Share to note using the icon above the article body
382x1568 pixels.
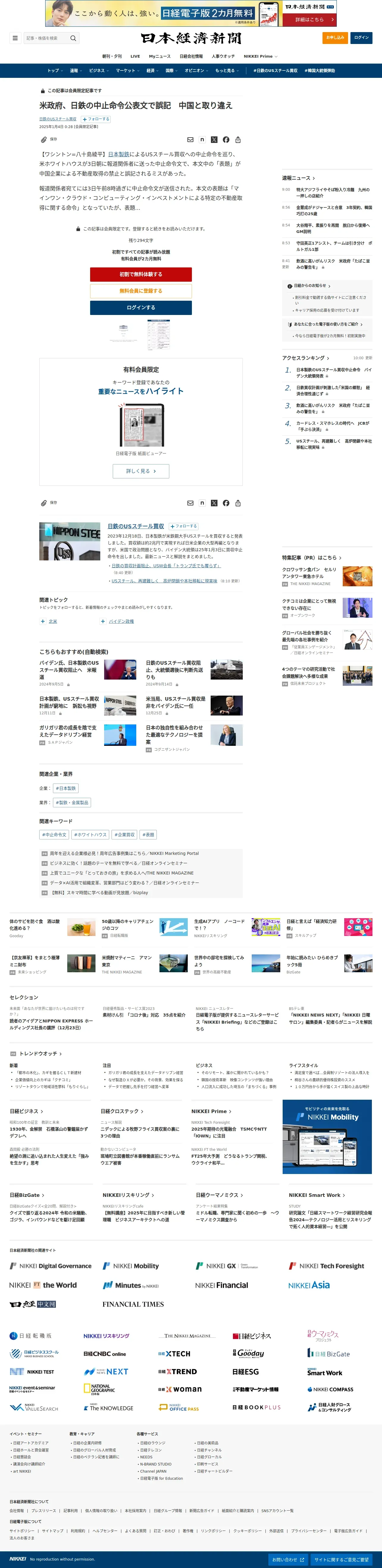202,139
